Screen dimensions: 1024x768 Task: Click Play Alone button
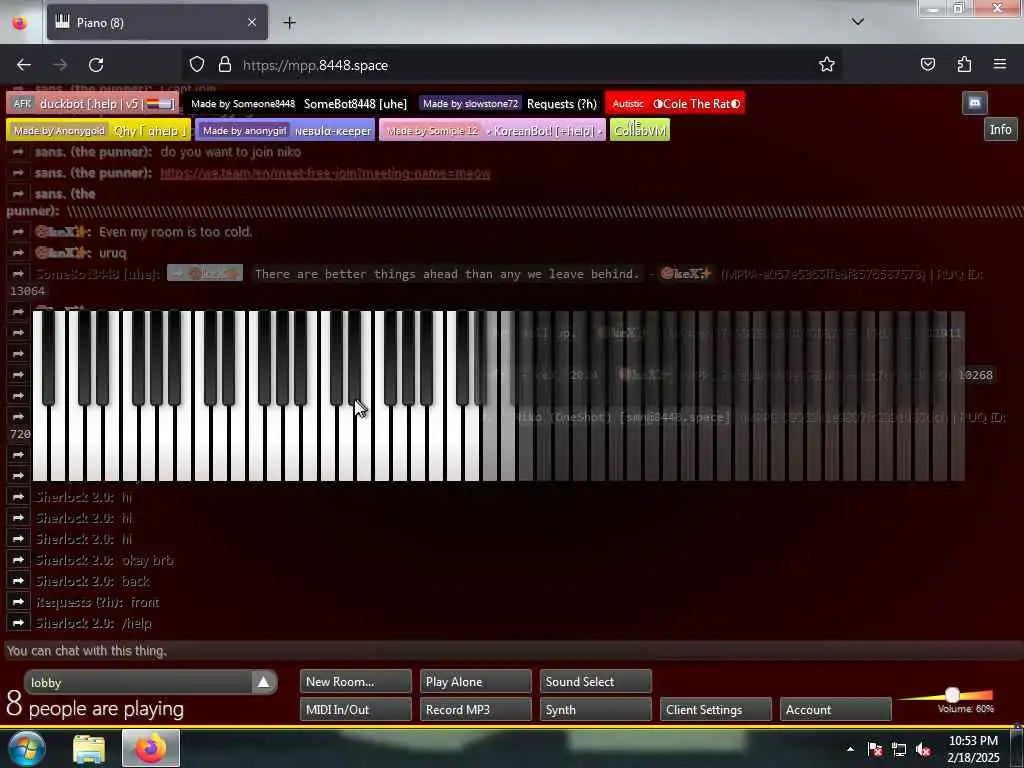pyautogui.click(x=475, y=681)
